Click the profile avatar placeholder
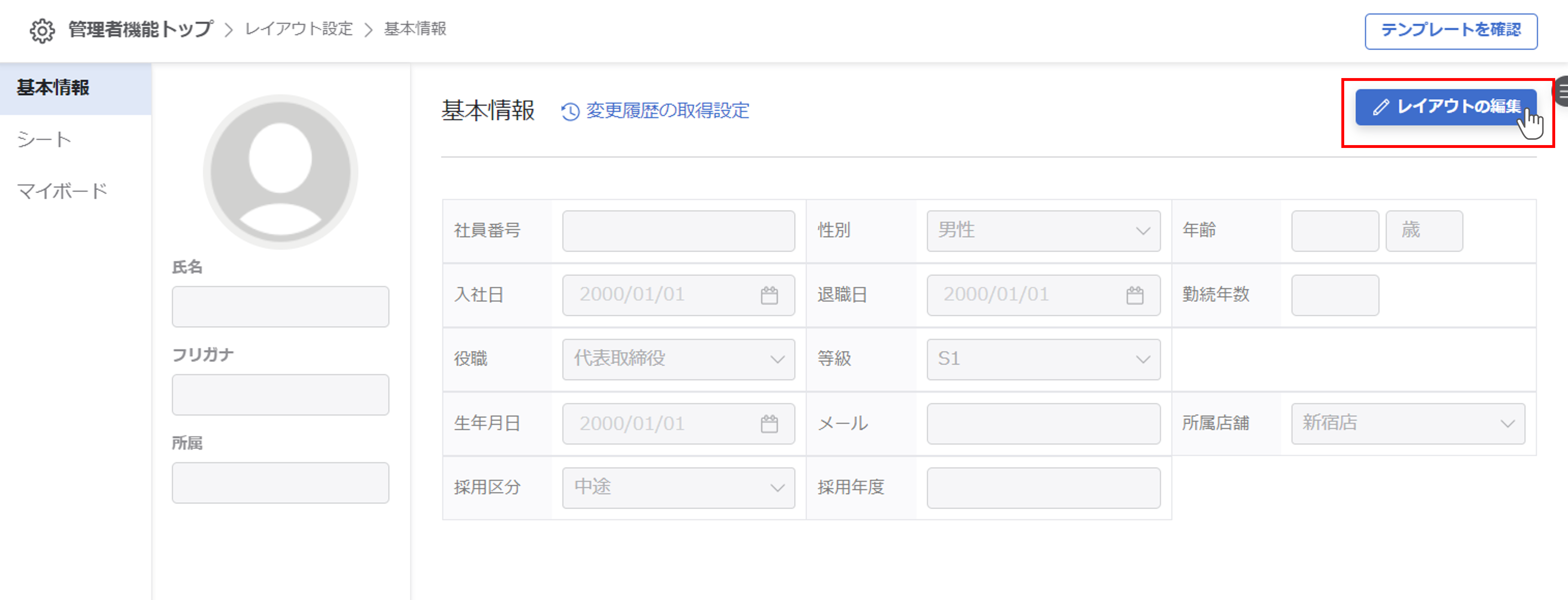The image size is (1568, 600). coord(280,172)
